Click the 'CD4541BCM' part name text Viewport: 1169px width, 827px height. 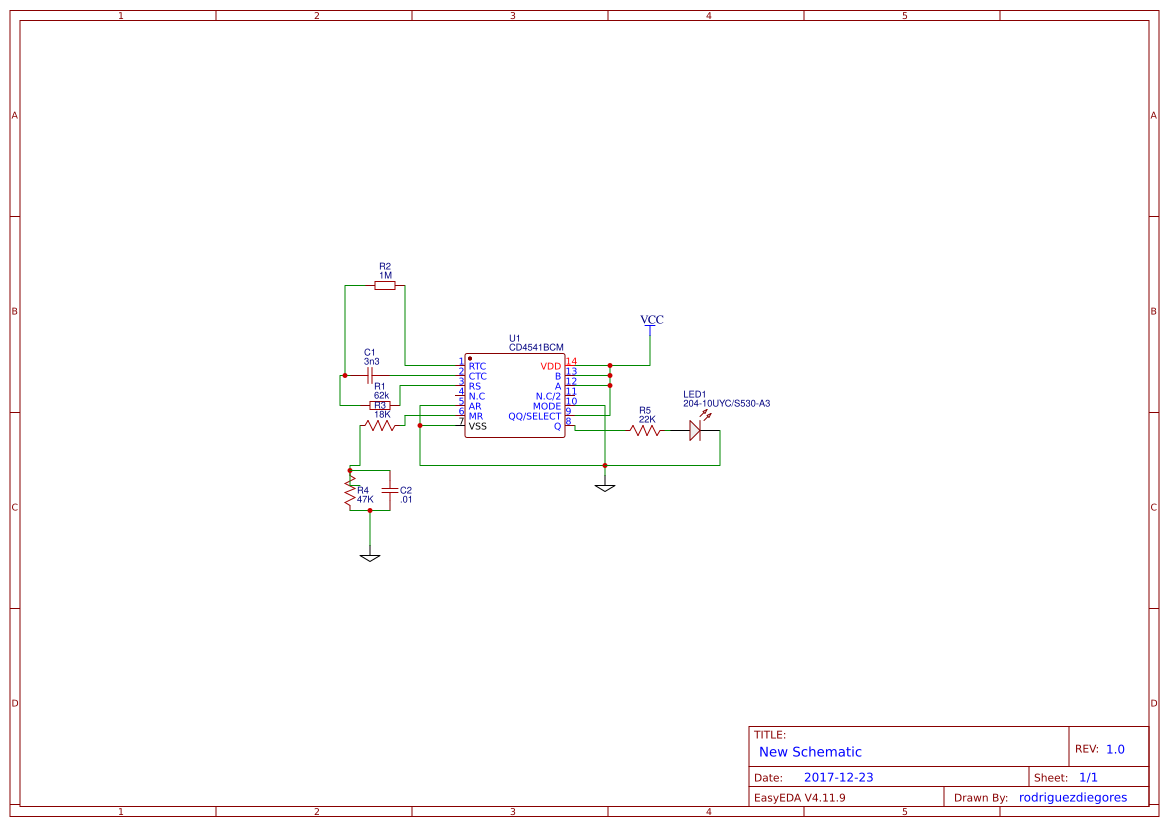tap(536, 348)
